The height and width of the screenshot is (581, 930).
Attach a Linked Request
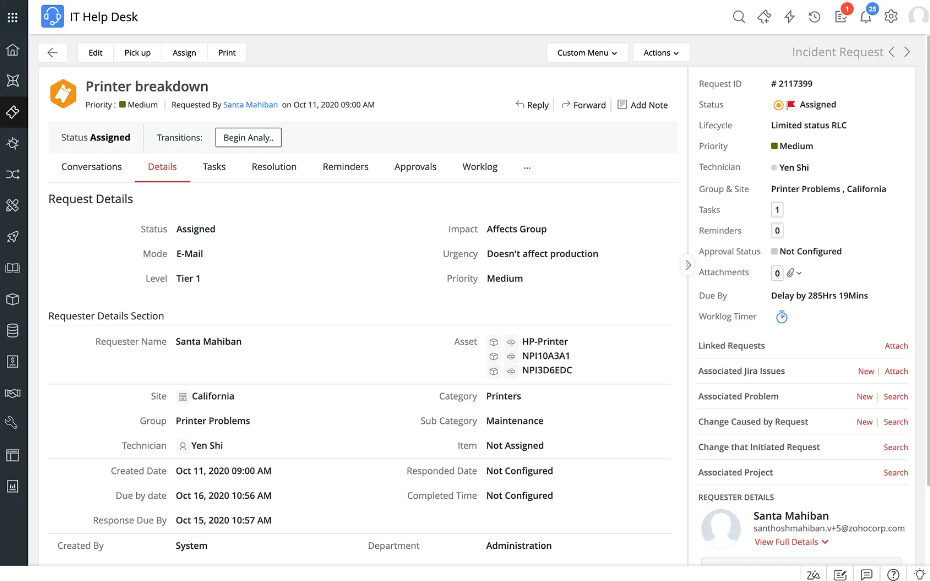click(896, 346)
